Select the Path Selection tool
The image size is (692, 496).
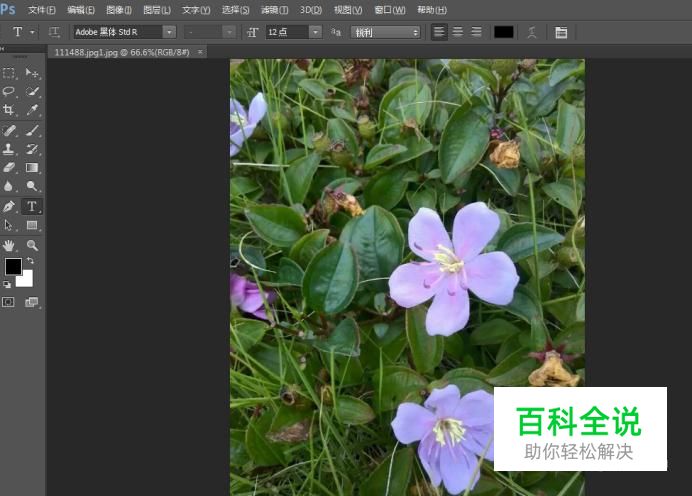[9, 225]
